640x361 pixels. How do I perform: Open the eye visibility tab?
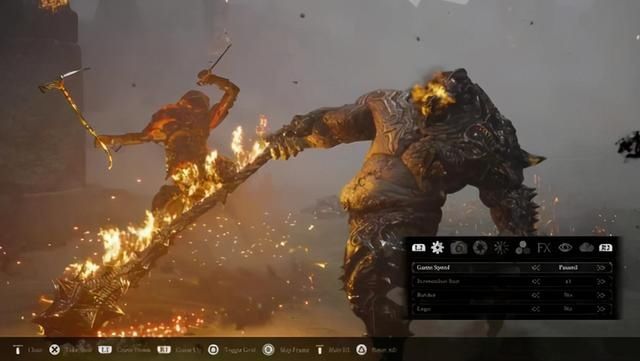(565, 247)
